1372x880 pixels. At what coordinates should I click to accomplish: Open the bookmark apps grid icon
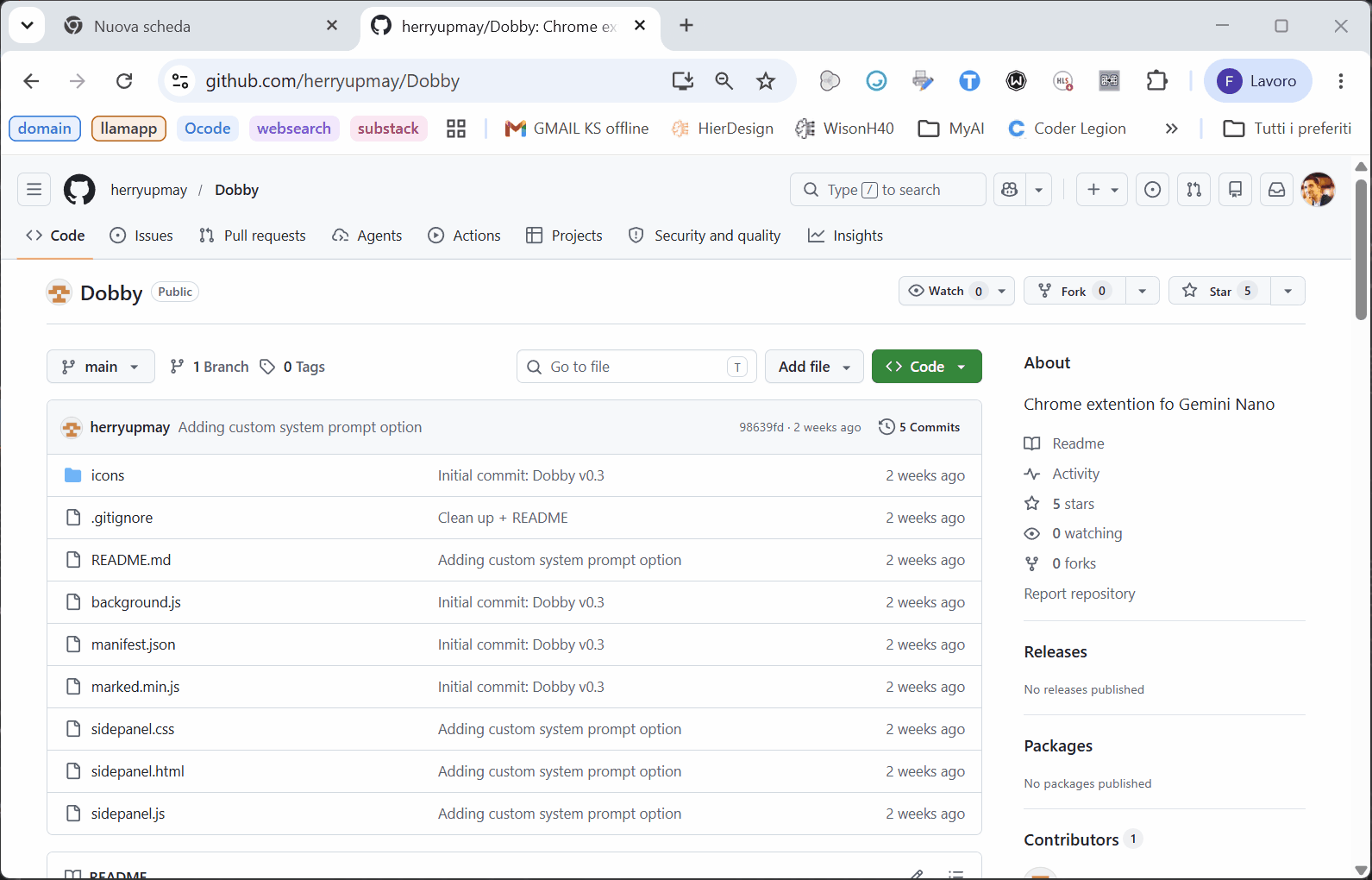click(456, 129)
